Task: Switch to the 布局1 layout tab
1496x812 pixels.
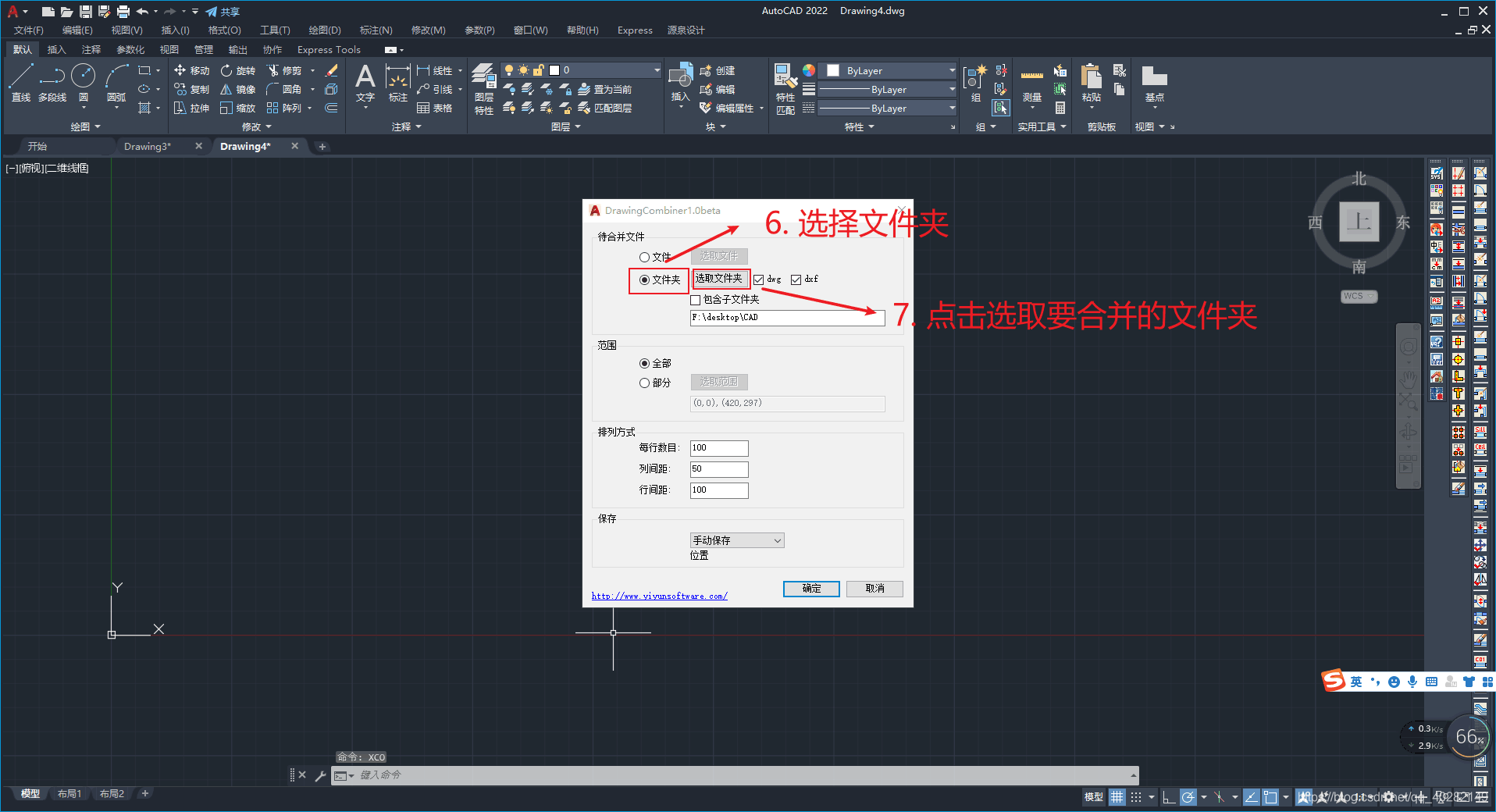Action: tap(69, 794)
